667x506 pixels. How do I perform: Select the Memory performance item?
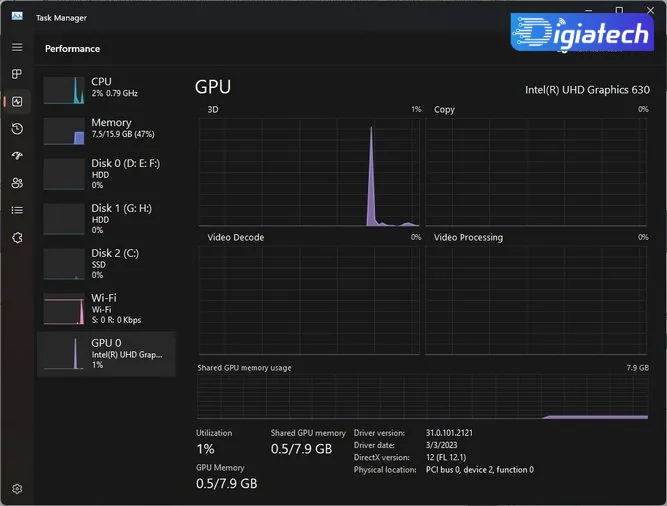[106, 131]
